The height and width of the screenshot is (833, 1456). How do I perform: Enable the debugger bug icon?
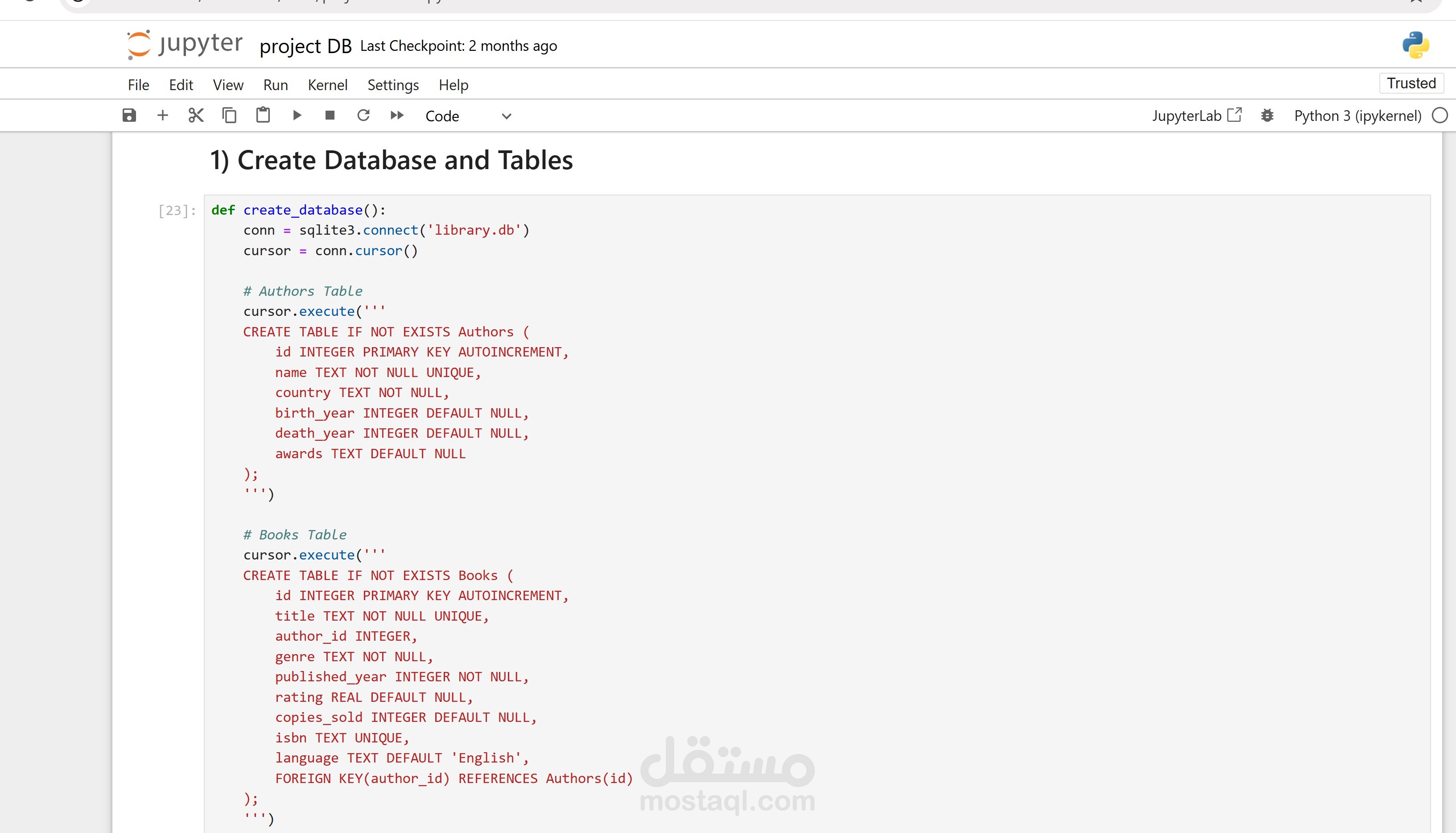tap(1267, 116)
